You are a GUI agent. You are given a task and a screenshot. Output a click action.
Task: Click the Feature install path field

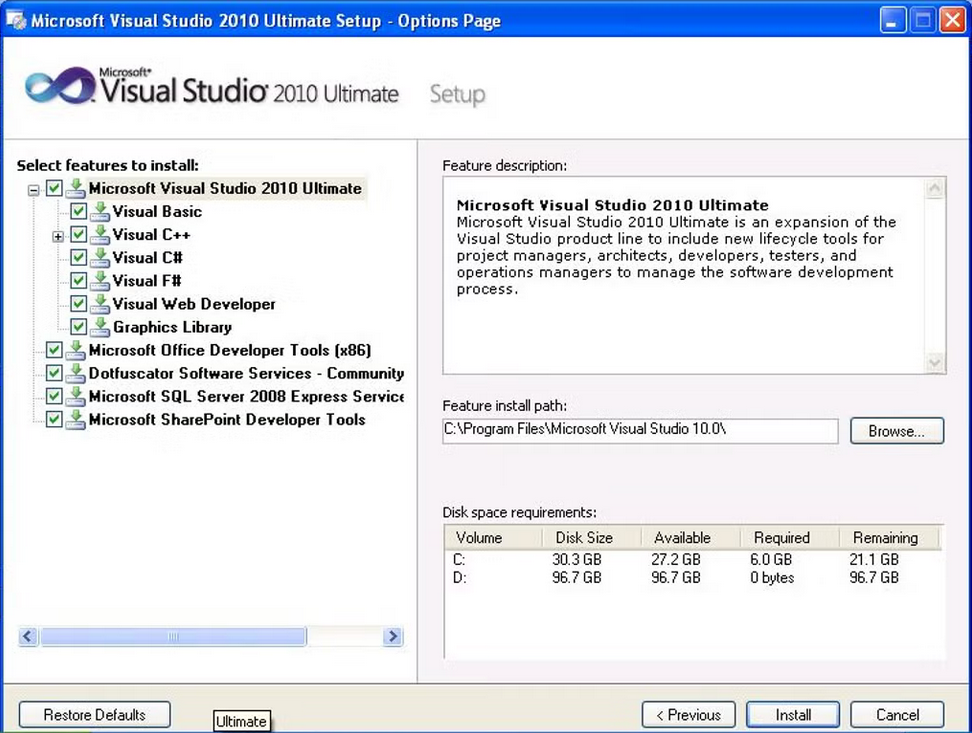coord(640,430)
